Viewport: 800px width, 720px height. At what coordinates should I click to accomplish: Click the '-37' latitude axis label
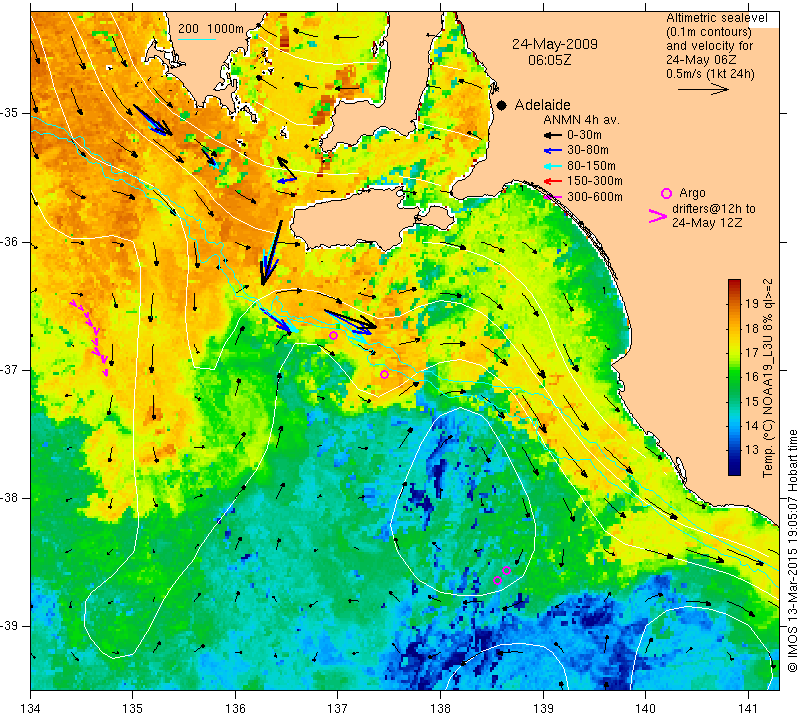9,369
